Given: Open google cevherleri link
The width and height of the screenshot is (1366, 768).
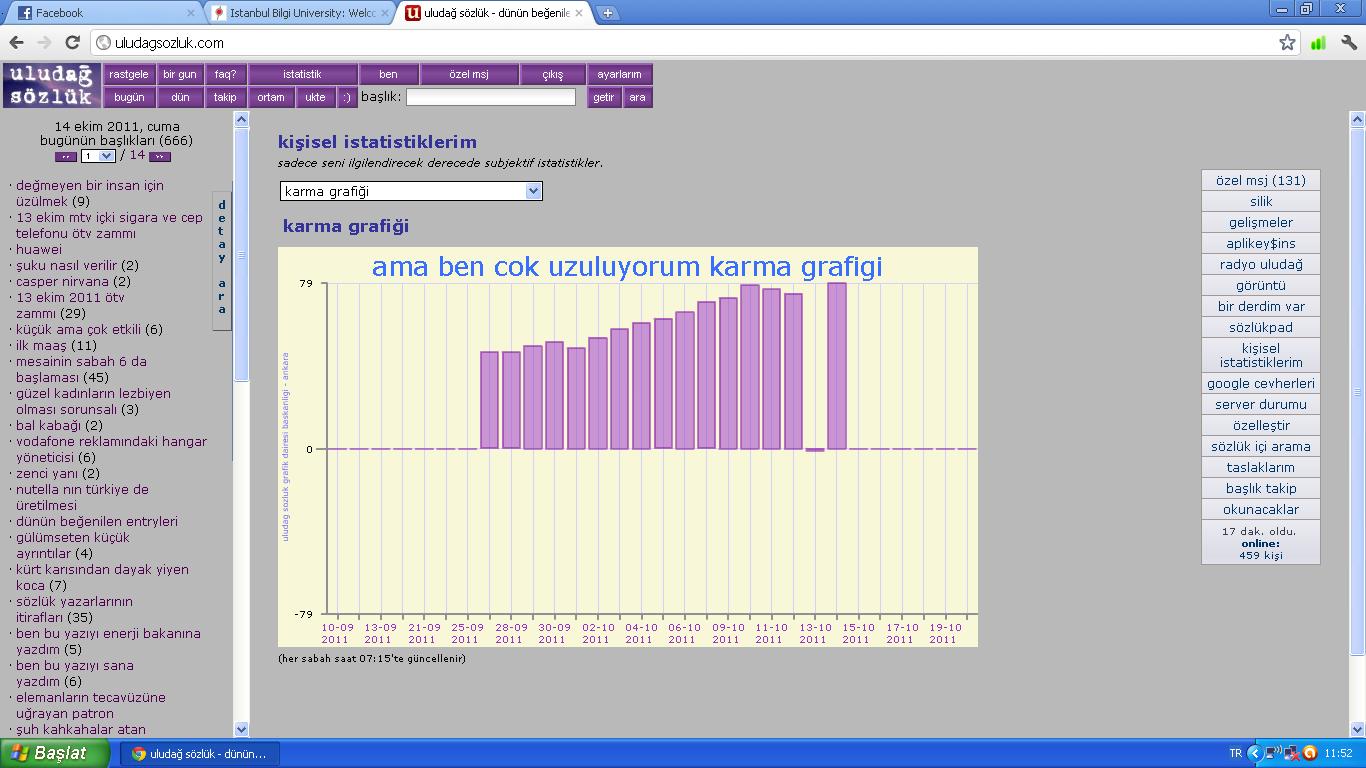Looking at the screenshot, I should pyautogui.click(x=1261, y=383).
